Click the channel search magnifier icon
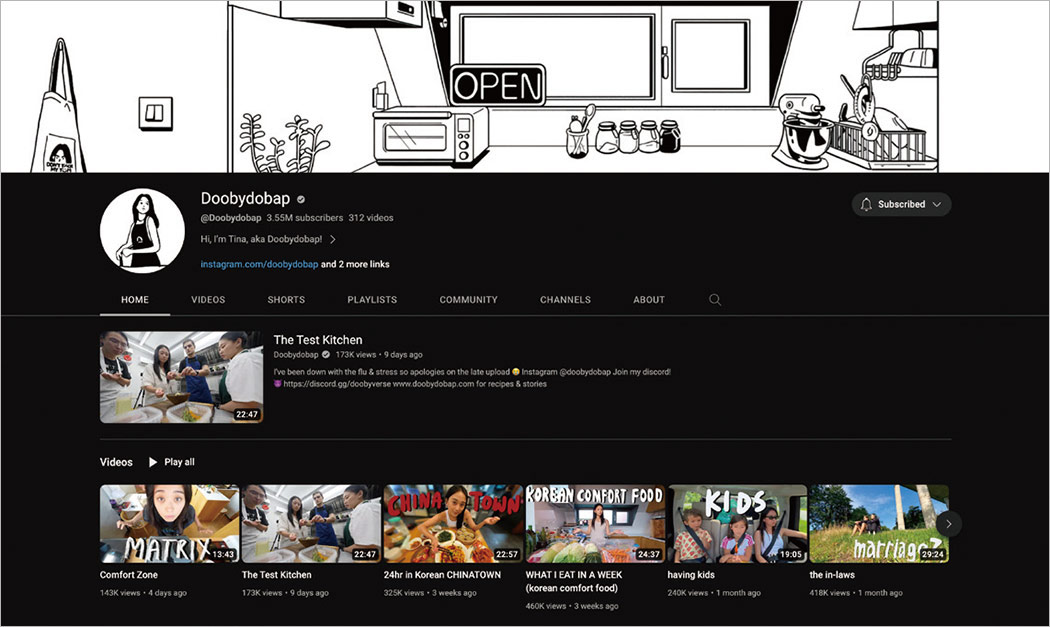Screen dimensions: 1050x627 coord(715,299)
